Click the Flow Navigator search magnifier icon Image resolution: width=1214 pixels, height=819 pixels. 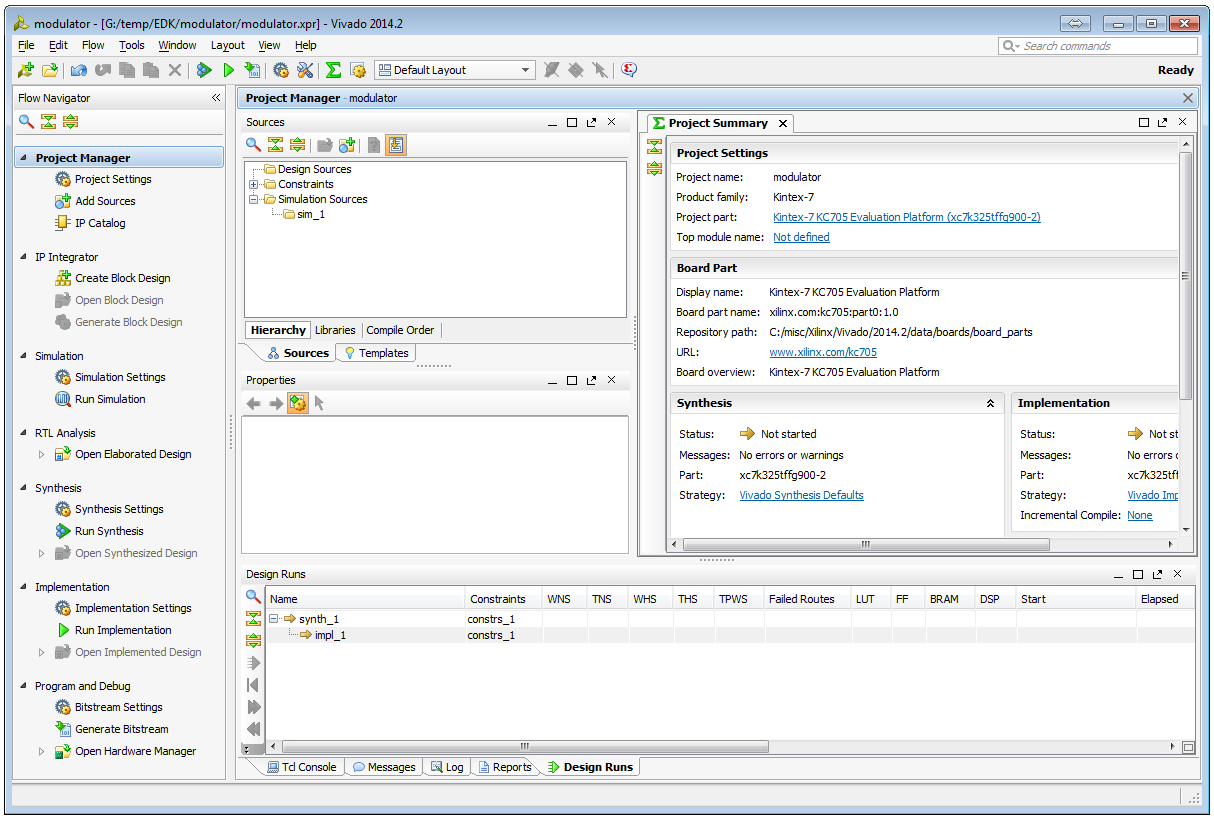(27, 122)
